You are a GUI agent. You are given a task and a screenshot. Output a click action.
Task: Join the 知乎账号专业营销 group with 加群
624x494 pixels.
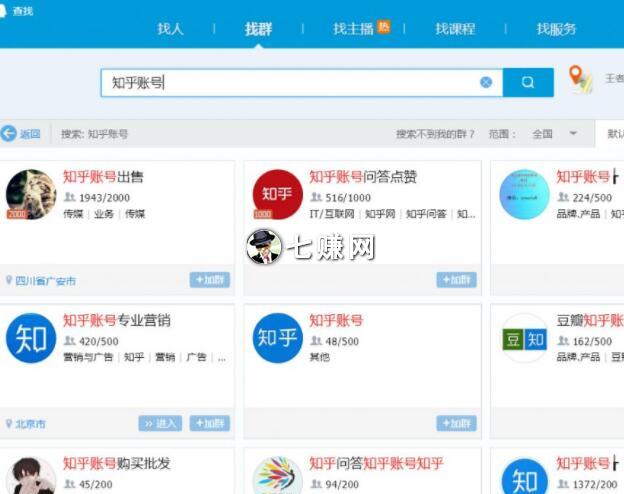[x=210, y=423]
